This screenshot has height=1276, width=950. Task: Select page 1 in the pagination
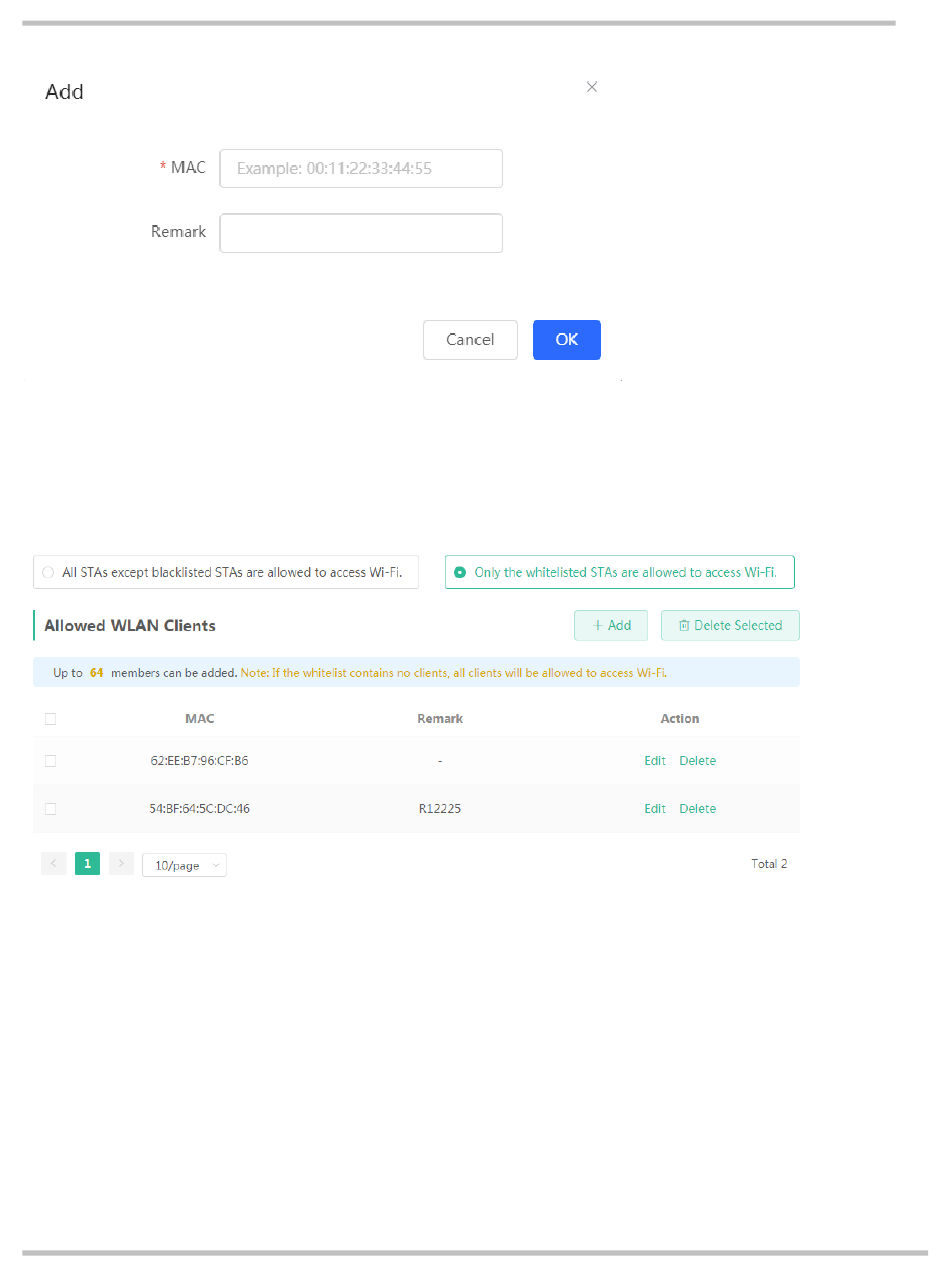click(87, 864)
